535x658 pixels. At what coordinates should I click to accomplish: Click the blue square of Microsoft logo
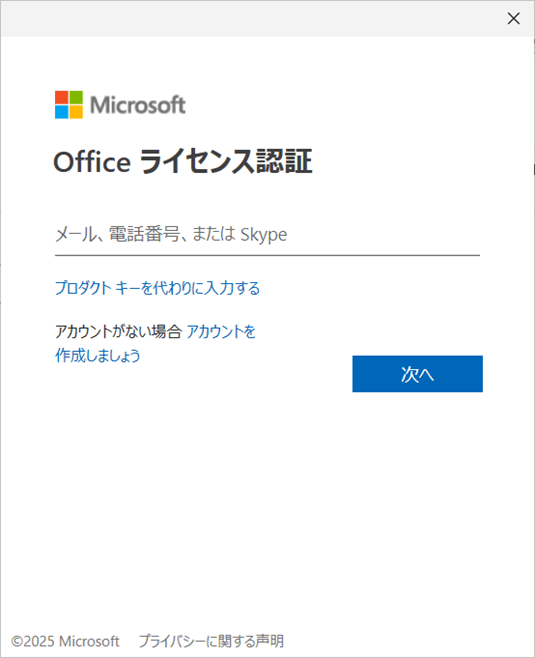tap(62, 112)
